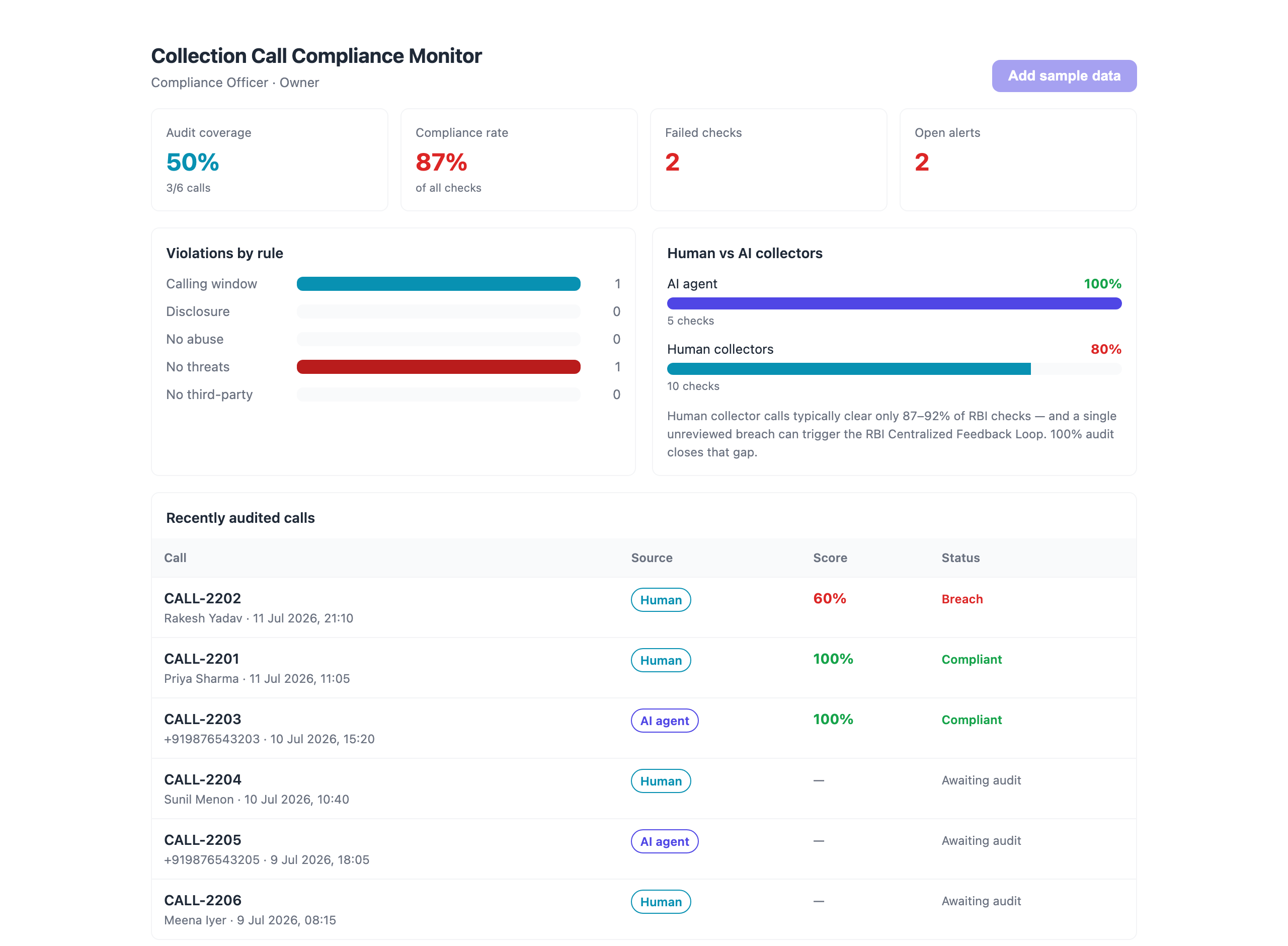Click the No threats rule label
This screenshot has width=1288, height=946.
pos(198,366)
